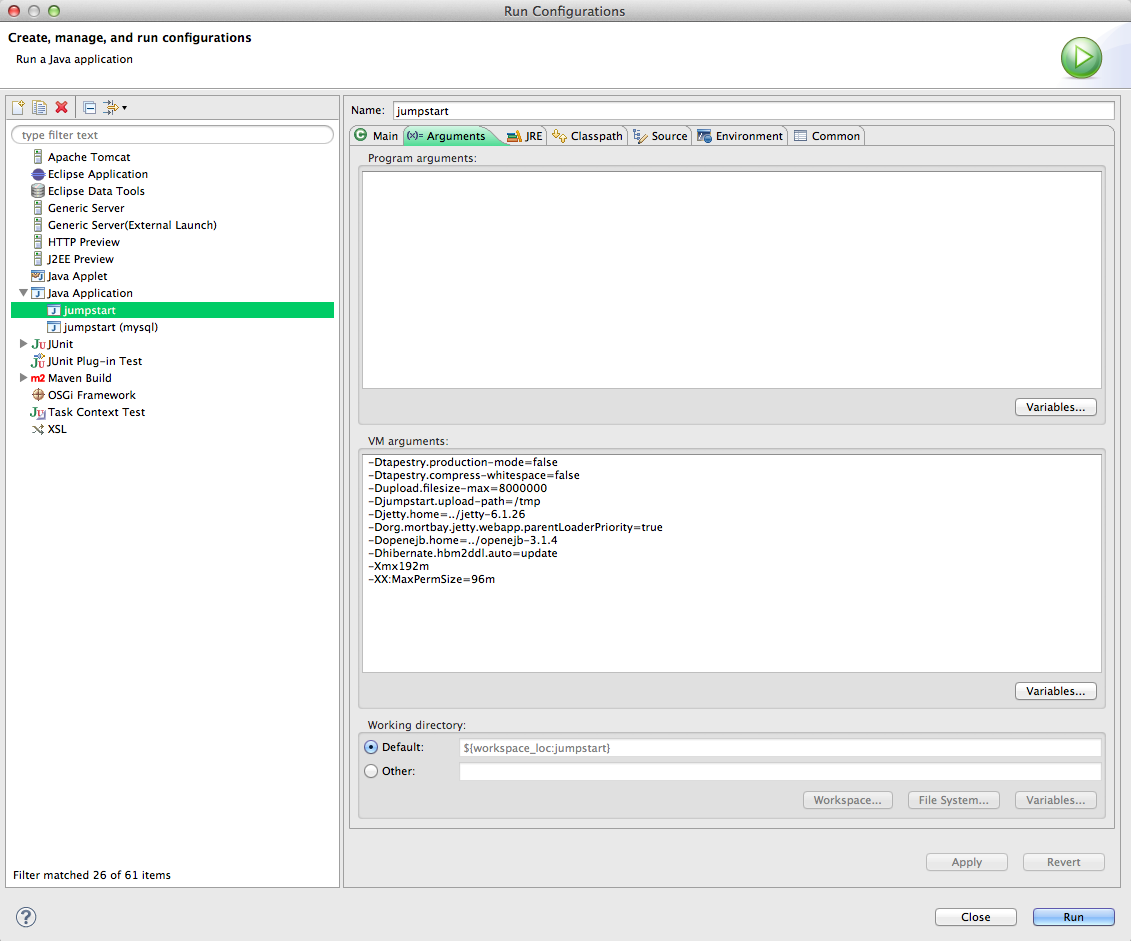Collapse the Java Application tree node

(23, 293)
